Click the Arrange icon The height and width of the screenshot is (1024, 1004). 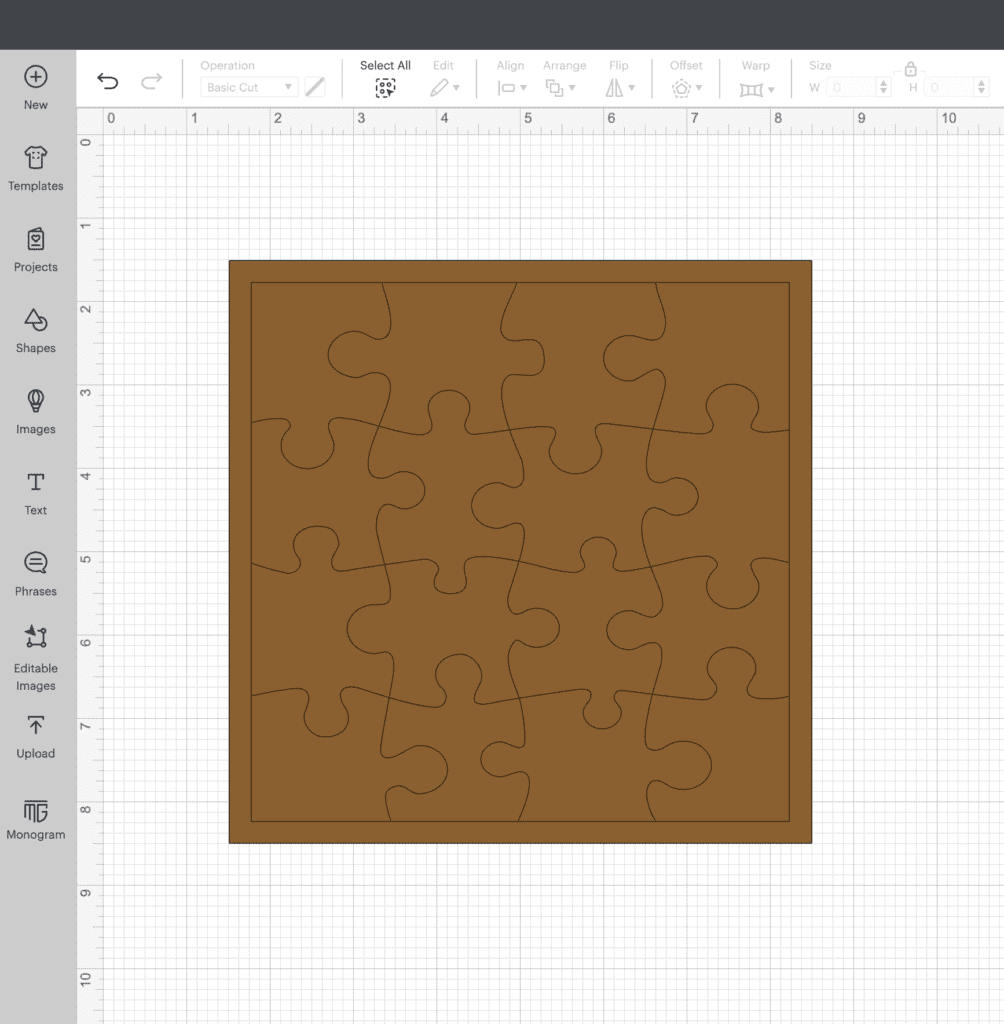click(554, 88)
